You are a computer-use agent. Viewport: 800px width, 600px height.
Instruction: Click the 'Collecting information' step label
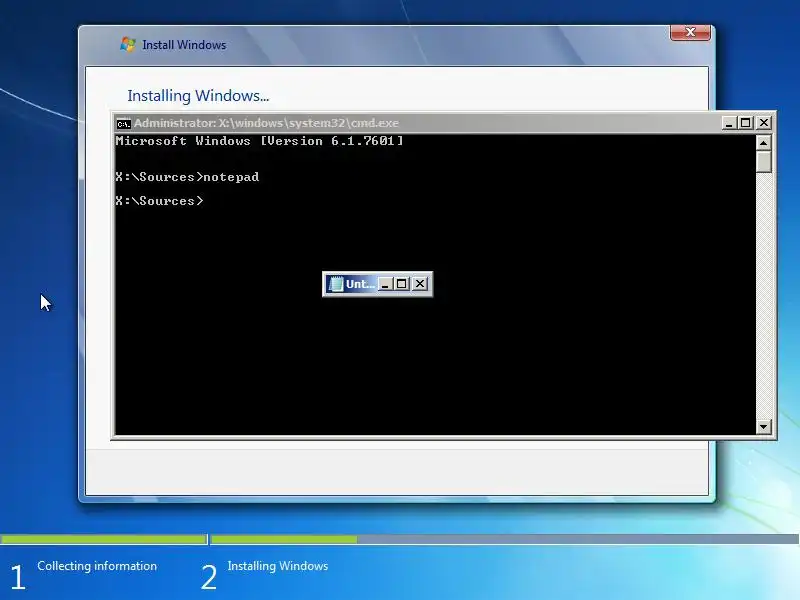point(97,566)
